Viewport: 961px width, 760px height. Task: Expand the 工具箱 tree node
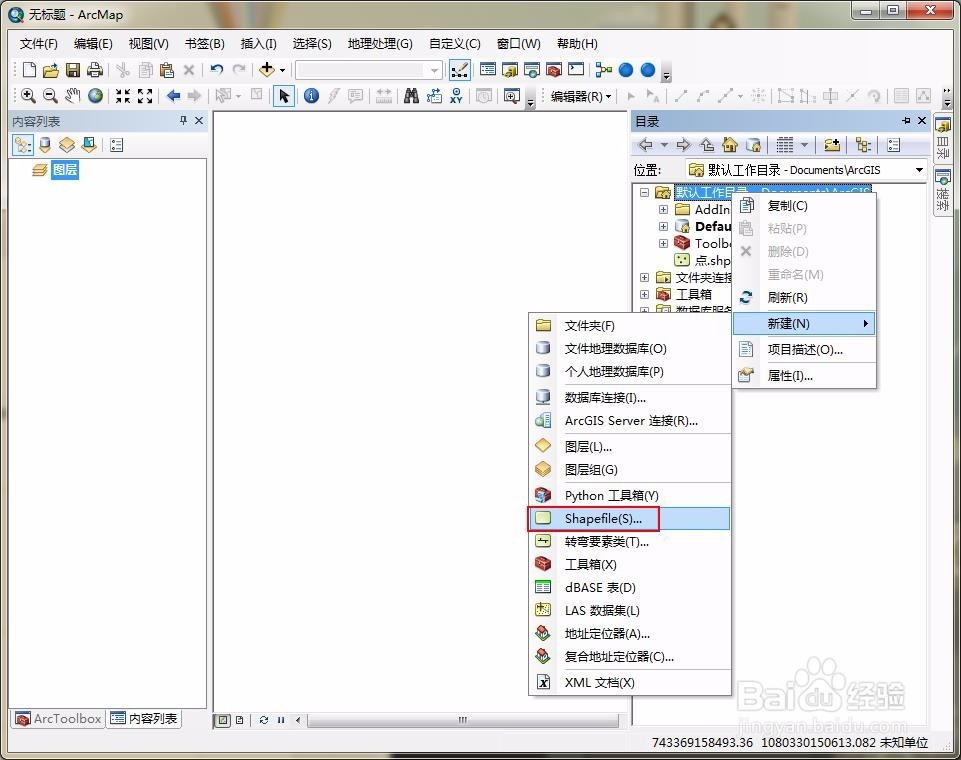pyautogui.click(x=644, y=295)
